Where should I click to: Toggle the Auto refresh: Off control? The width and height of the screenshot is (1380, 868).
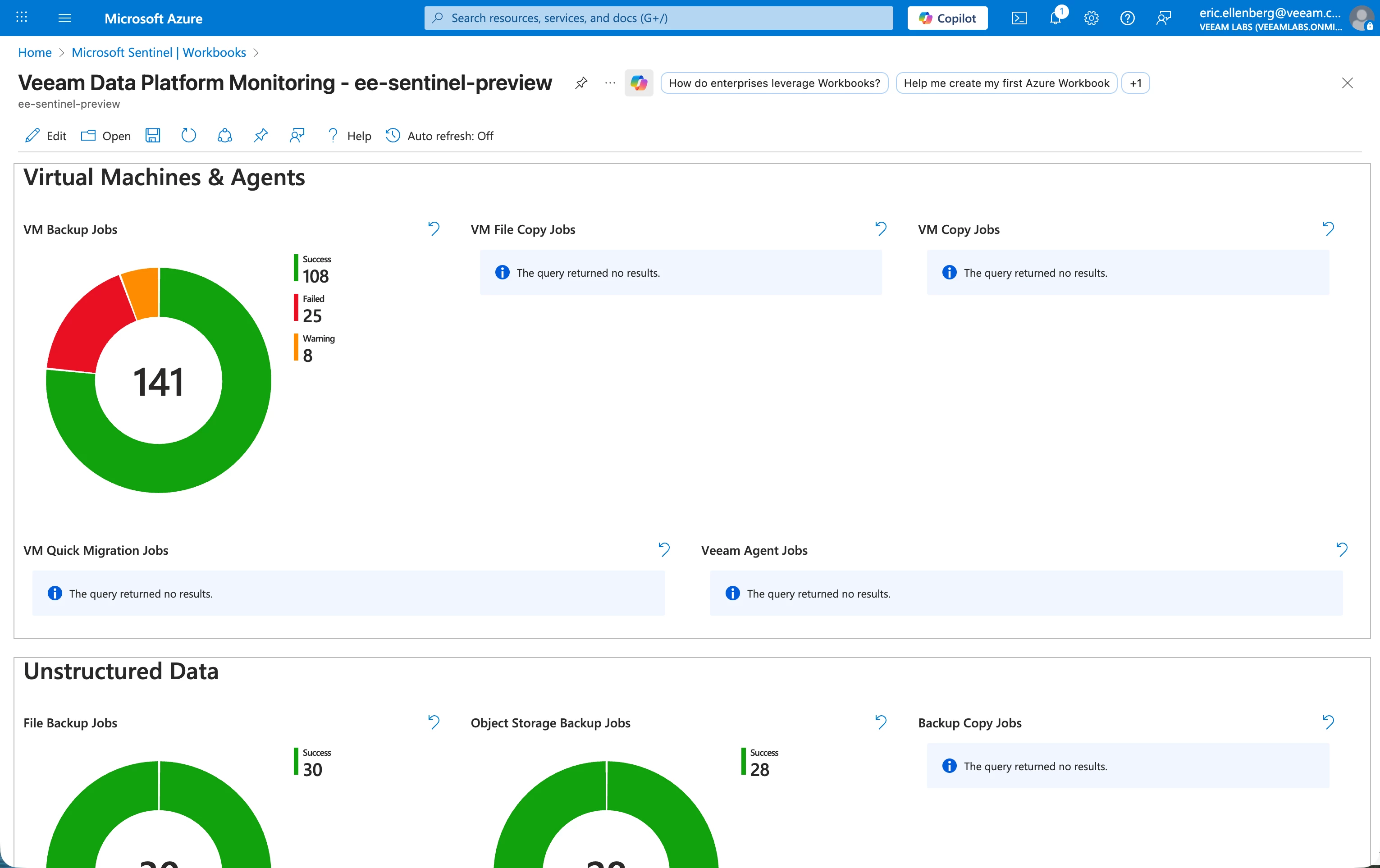coord(439,136)
